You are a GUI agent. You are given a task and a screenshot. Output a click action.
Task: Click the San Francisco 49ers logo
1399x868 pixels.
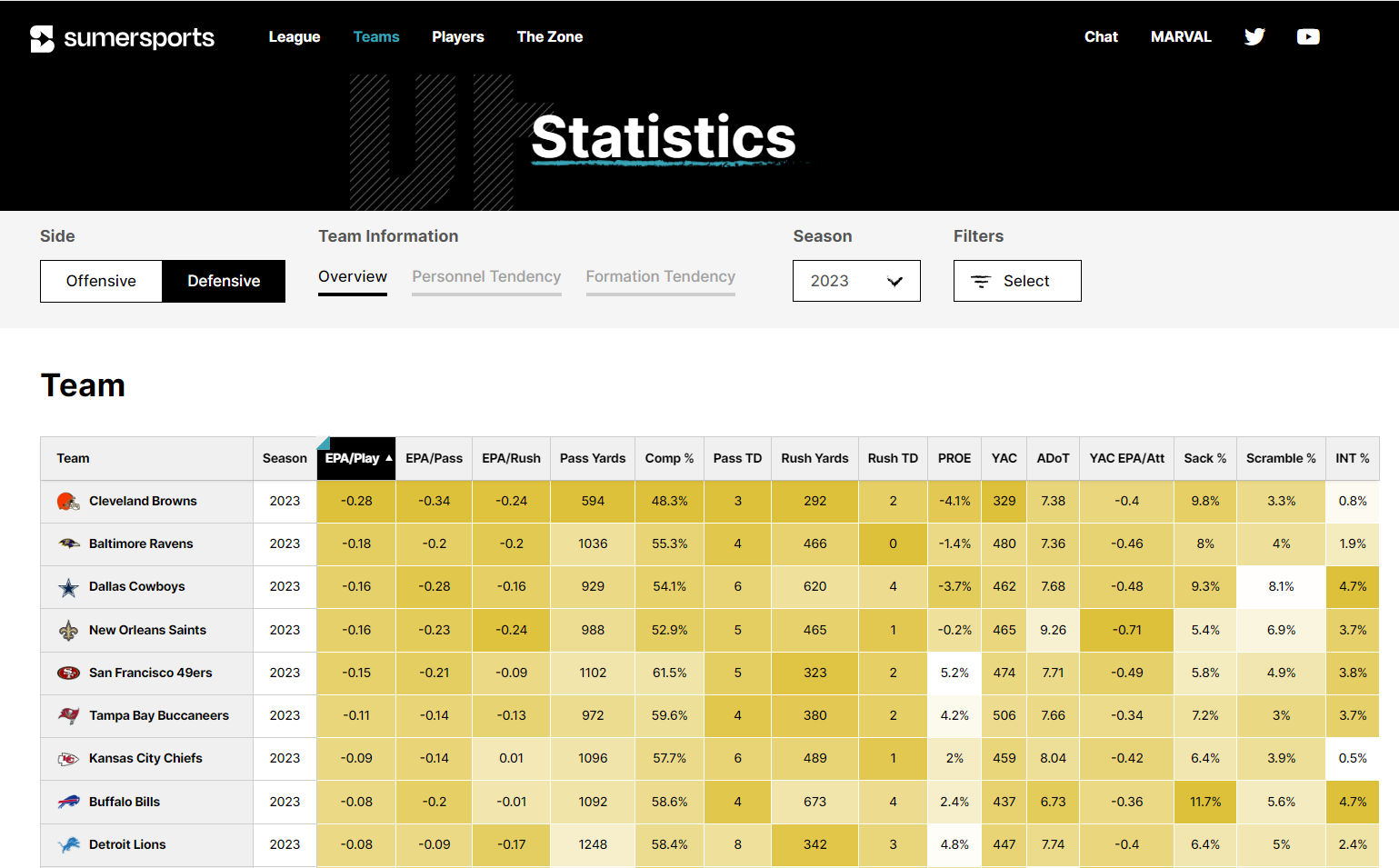coord(68,673)
